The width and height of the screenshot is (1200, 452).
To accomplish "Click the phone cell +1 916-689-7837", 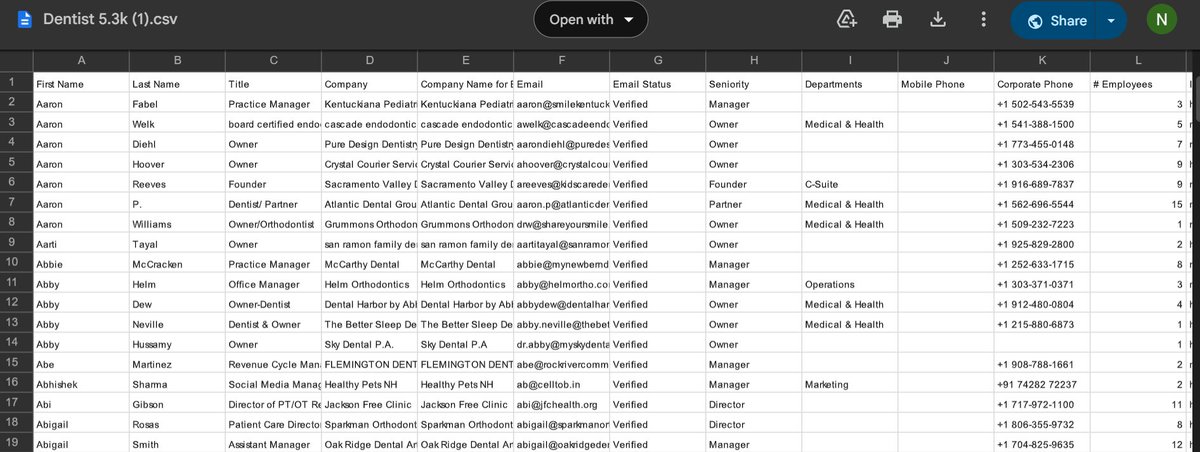I will pos(1041,184).
